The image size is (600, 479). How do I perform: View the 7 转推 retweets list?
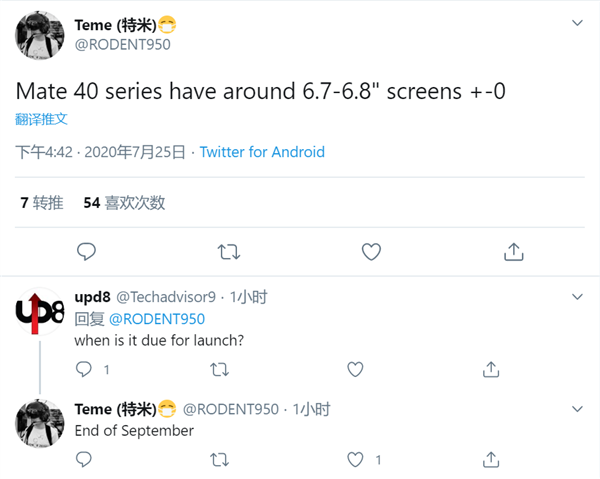coord(42,203)
